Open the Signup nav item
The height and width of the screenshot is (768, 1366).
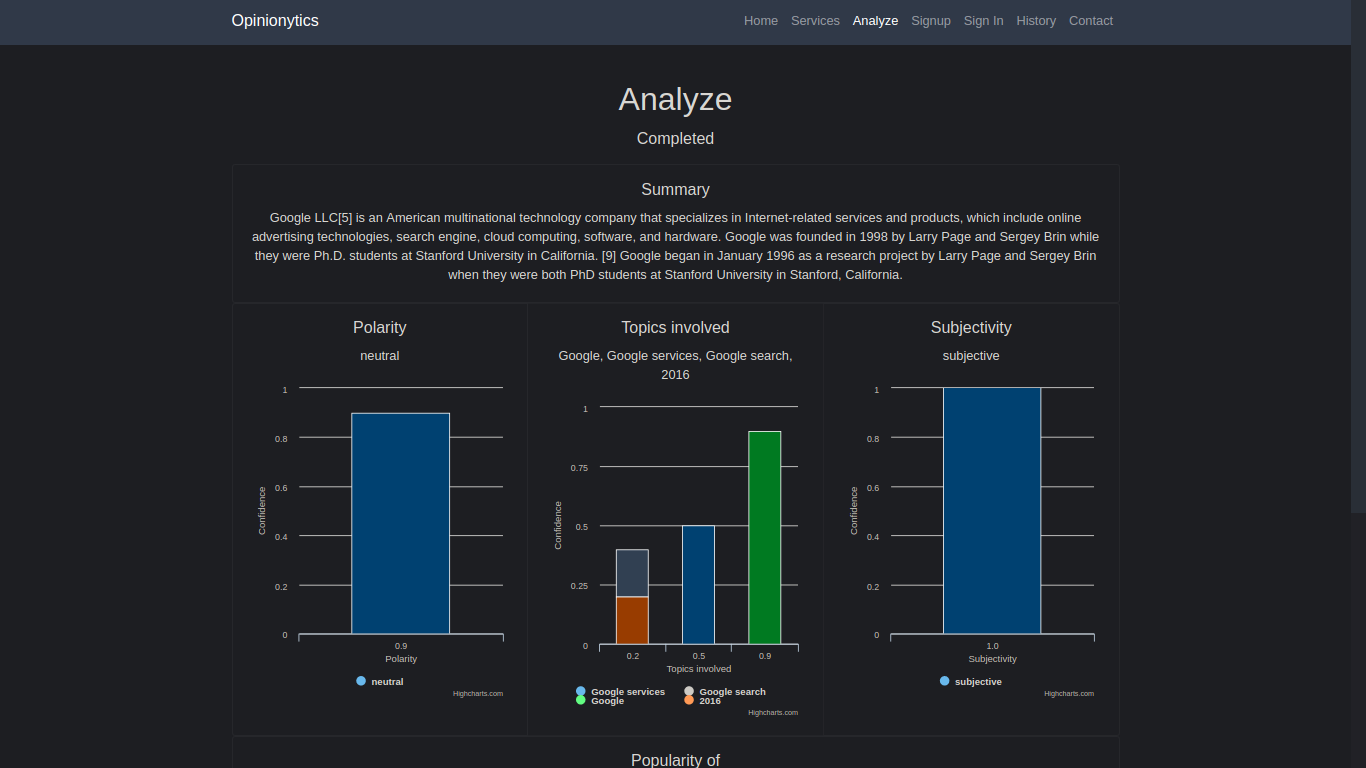pos(931,21)
